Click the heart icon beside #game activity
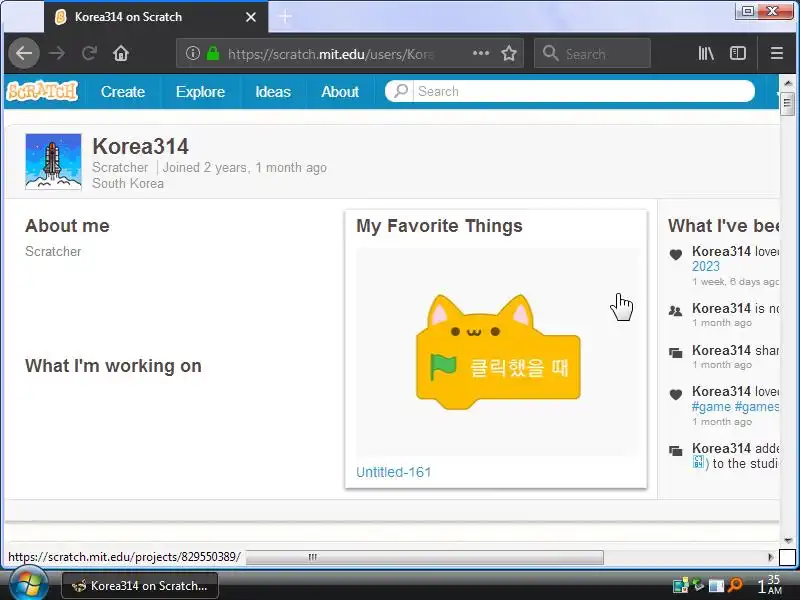 (676, 394)
